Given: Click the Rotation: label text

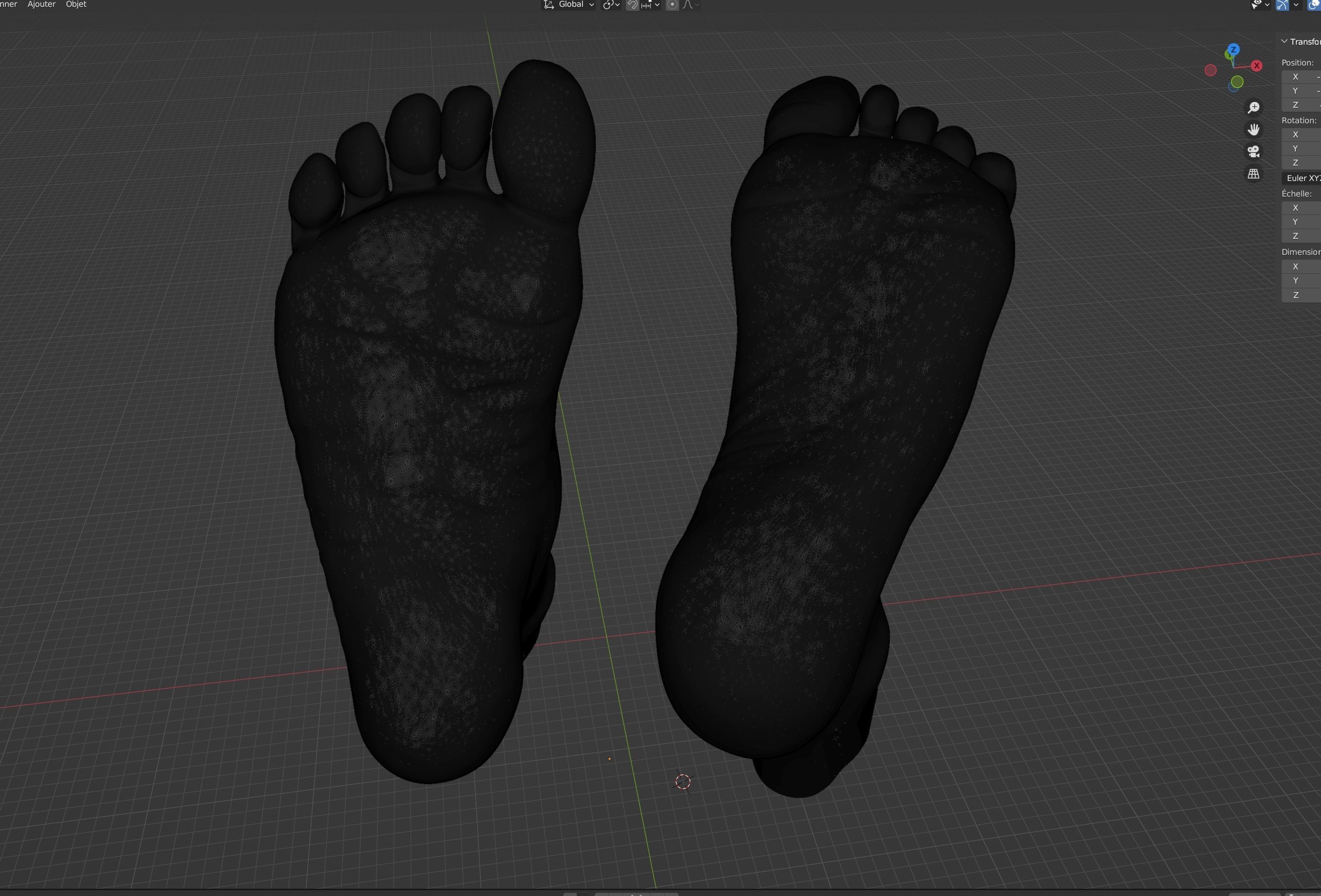Looking at the screenshot, I should pos(1299,120).
